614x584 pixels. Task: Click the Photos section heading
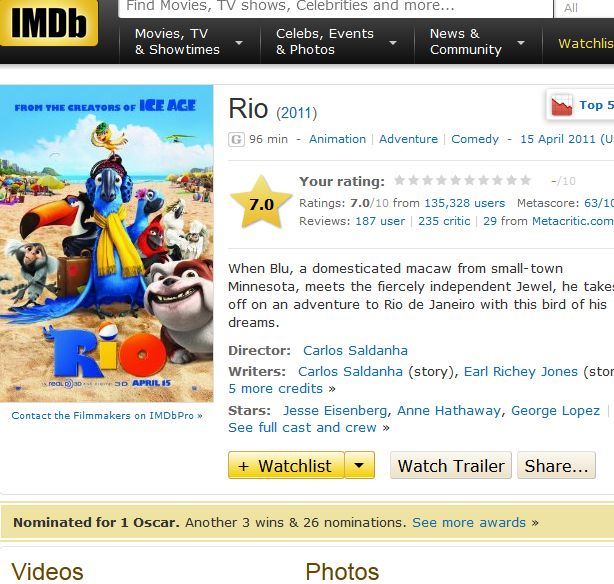pyautogui.click(x=342, y=571)
